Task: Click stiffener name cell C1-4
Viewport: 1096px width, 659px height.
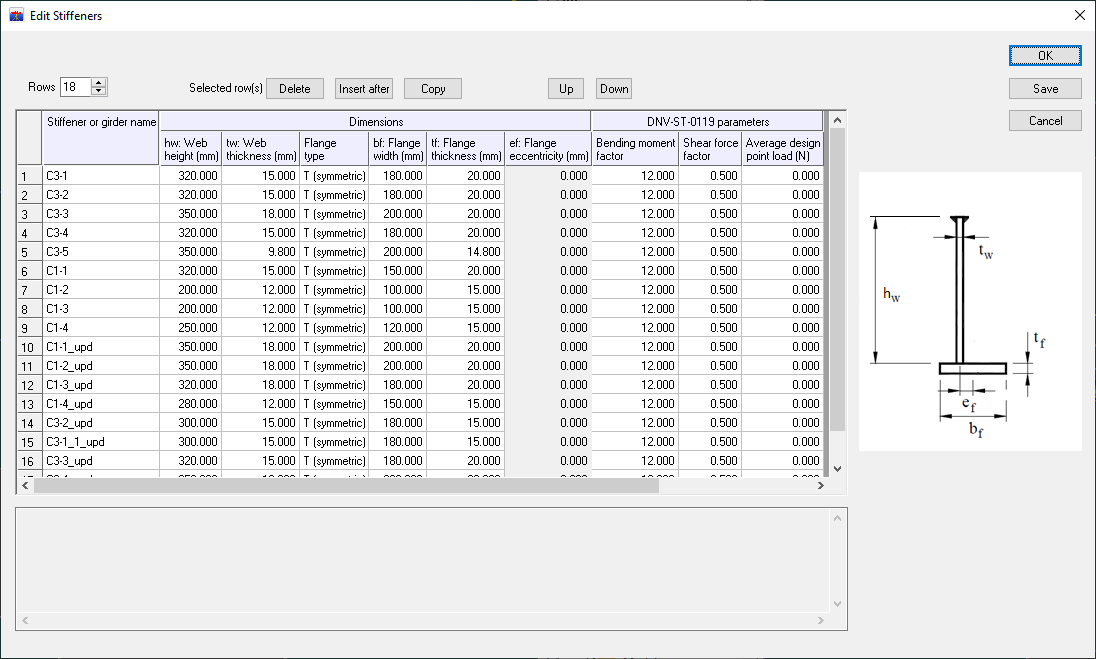Action: (x=101, y=328)
